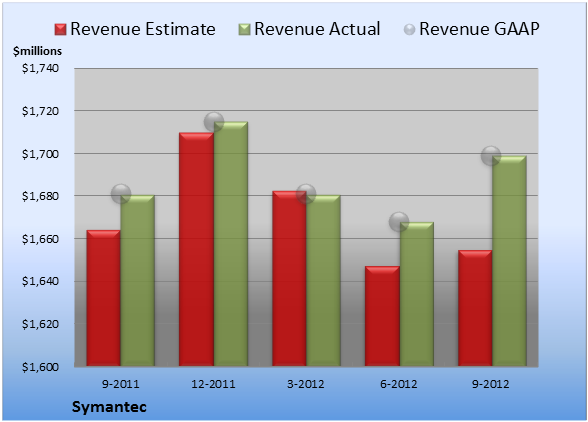Select the red estimate bar for 3-2012

point(289,279)
